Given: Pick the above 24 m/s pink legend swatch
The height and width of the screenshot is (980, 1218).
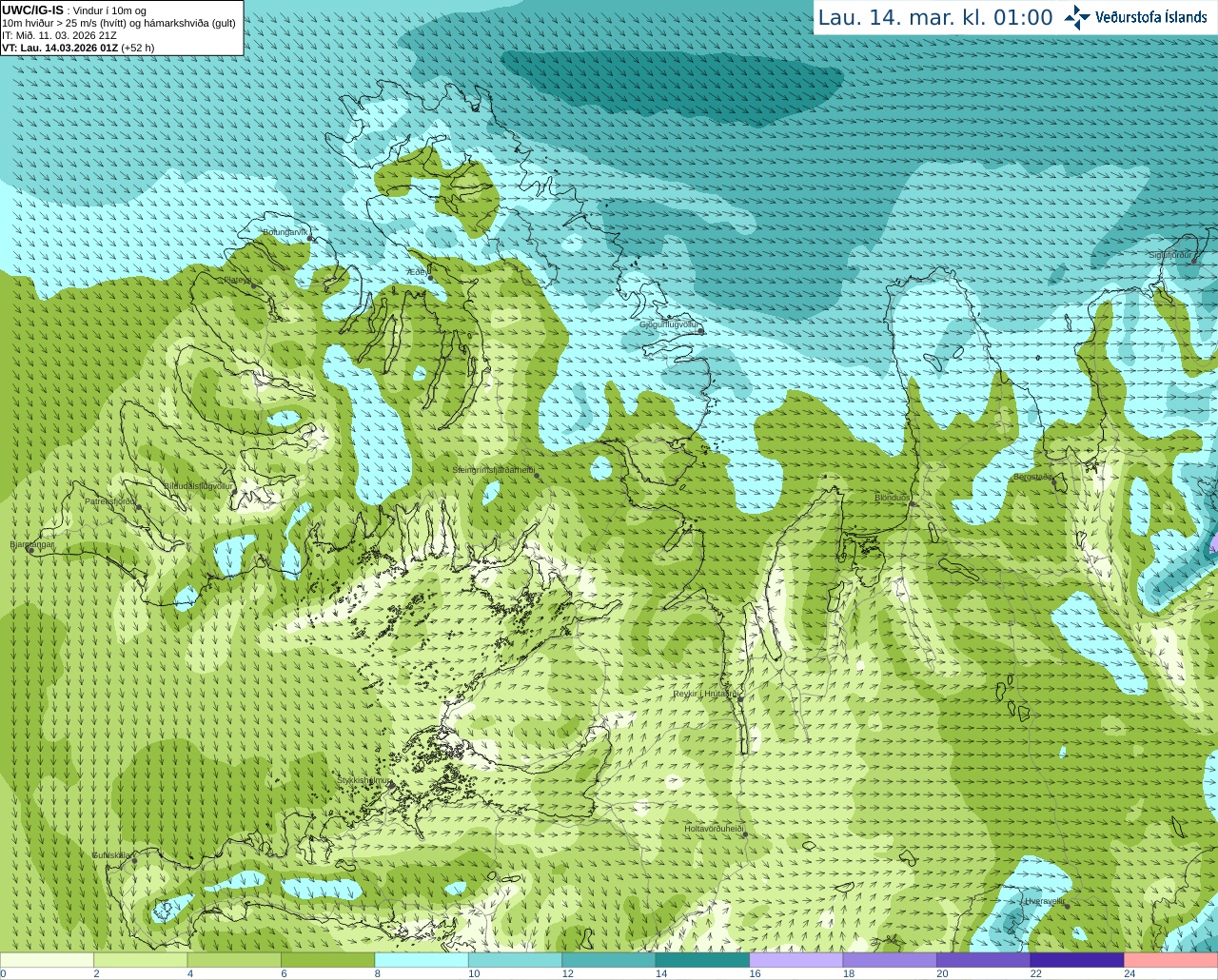Looking at the screenshot, I should tap(1171, 960).
